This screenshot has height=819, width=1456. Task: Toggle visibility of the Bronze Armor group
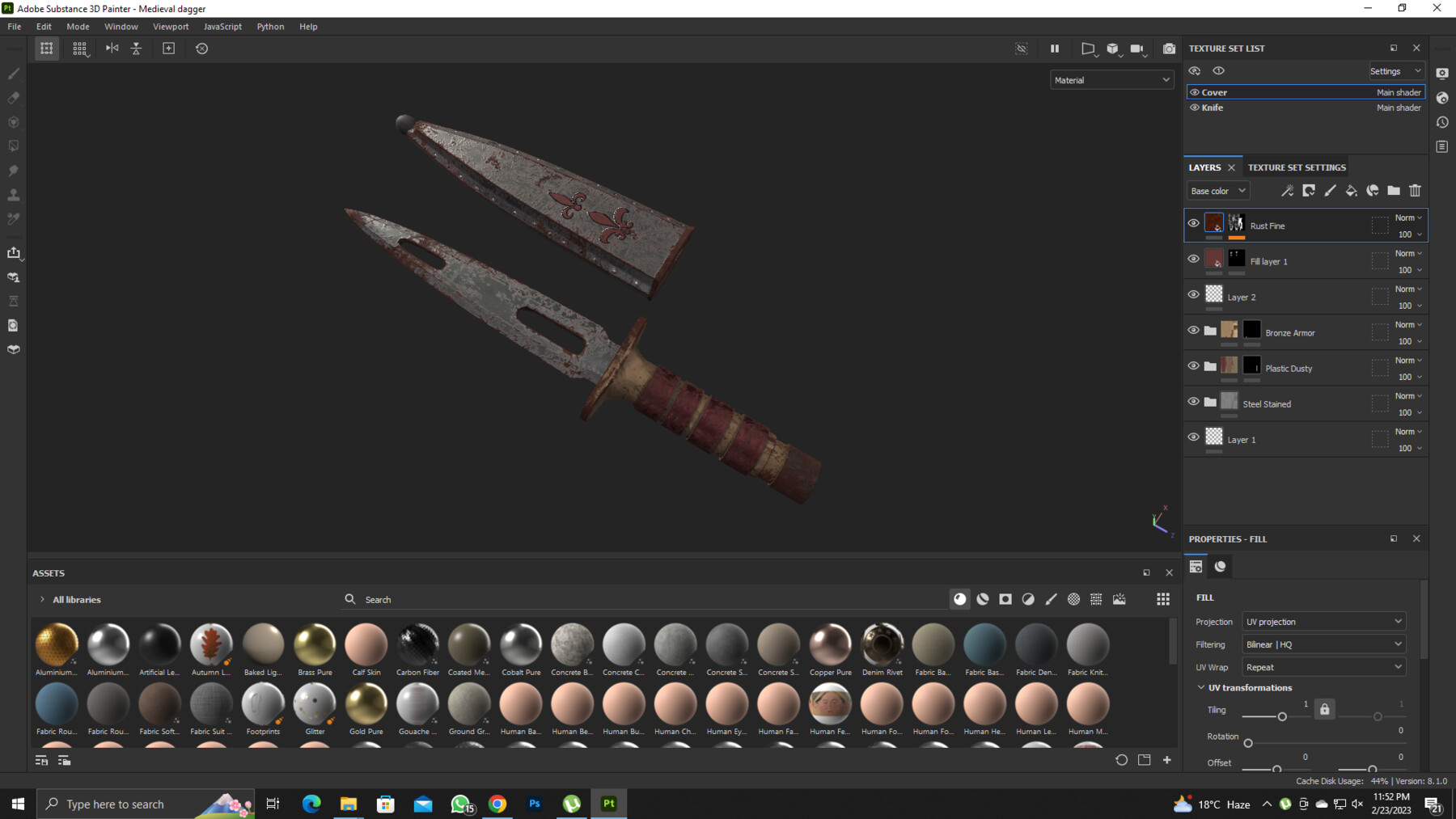[1194, 330]
